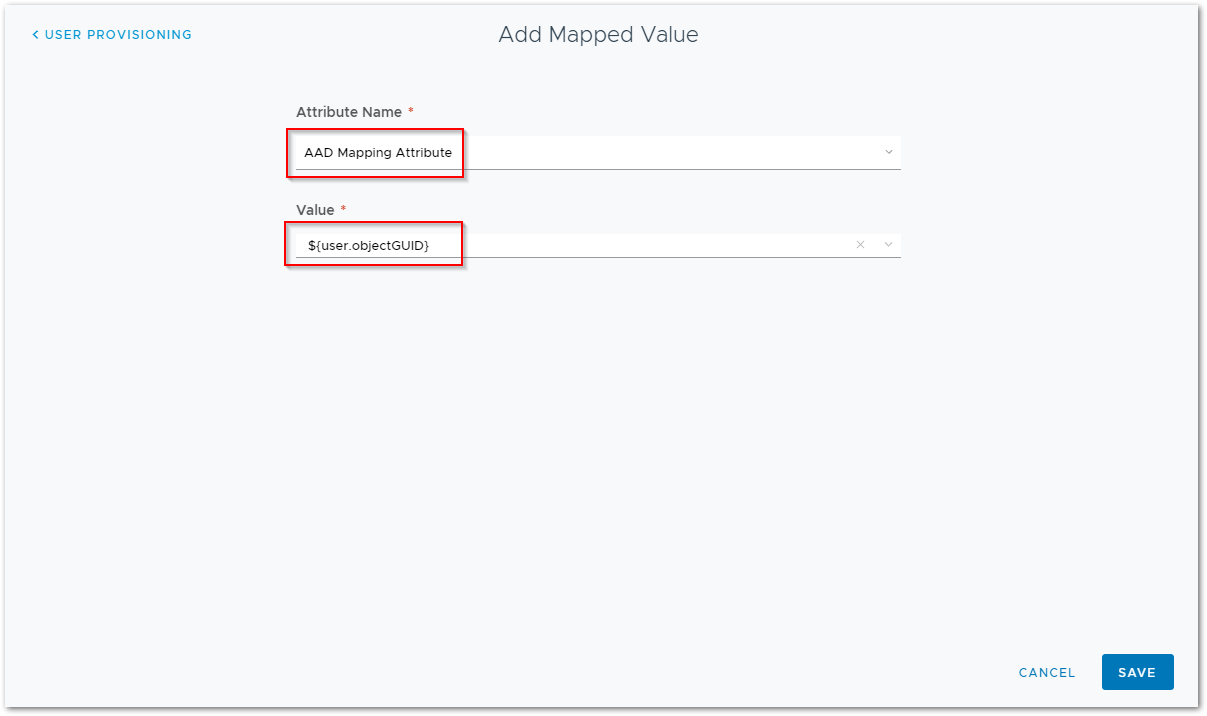Click the Add Mapped Value heading

tap(598, 35)
